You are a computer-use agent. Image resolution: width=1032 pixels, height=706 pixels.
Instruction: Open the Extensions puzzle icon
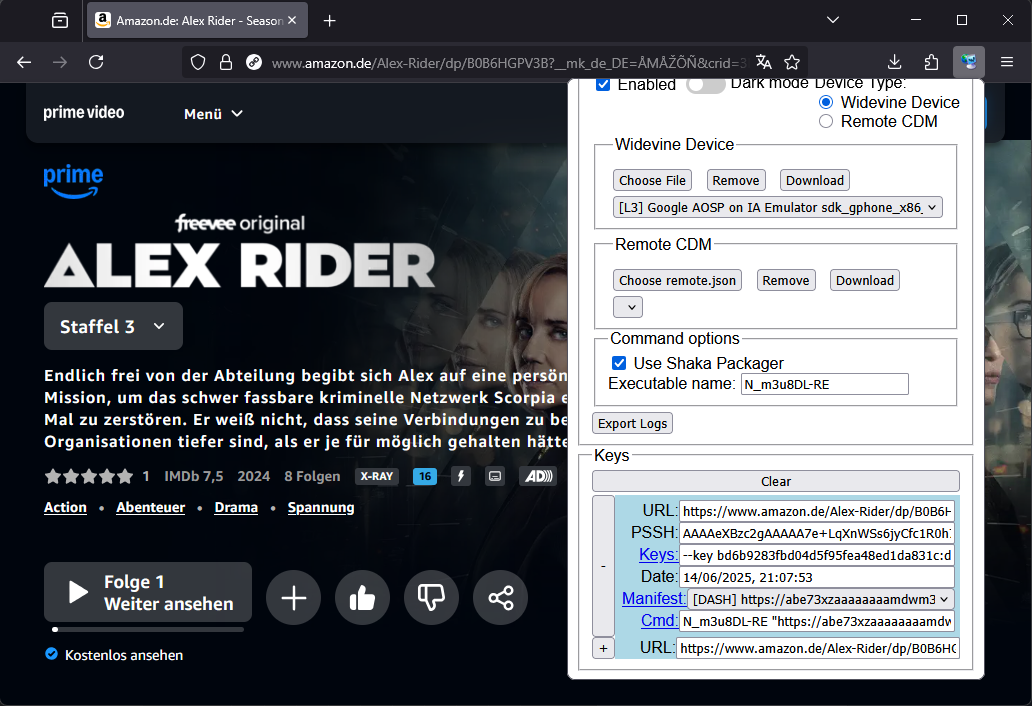931,63
